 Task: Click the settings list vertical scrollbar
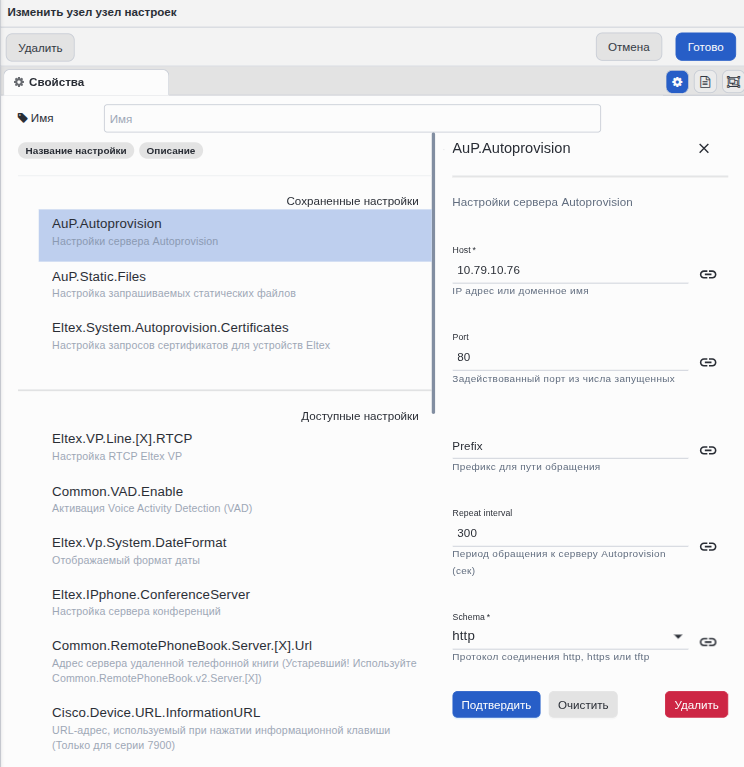click(433, 273)
